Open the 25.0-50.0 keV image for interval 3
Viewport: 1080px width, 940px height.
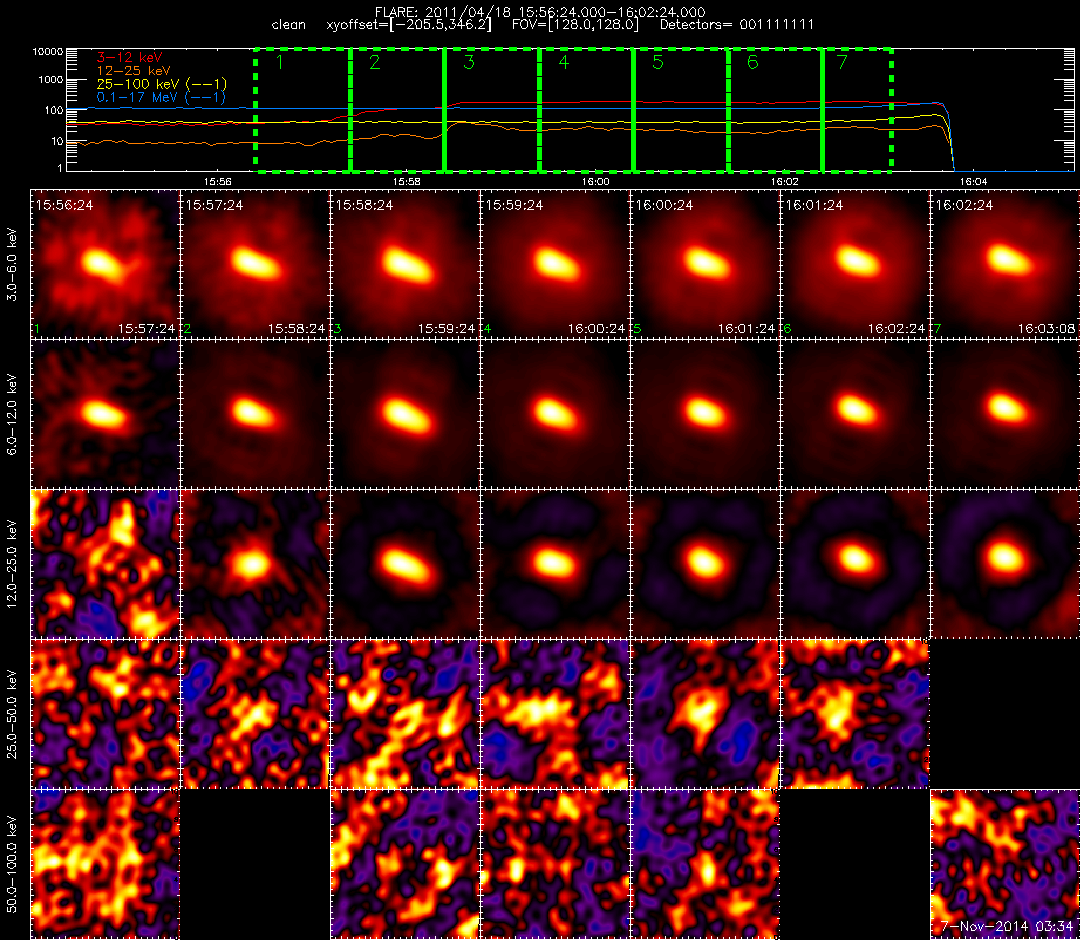click(405, 714)
